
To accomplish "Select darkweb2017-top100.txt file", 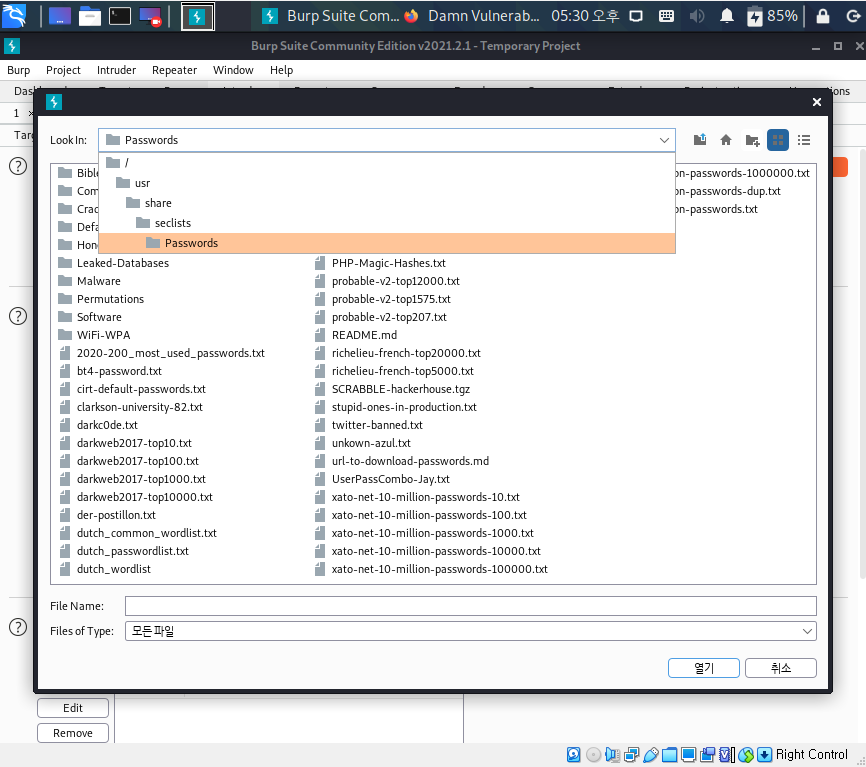I will click(x=129, y=461).
